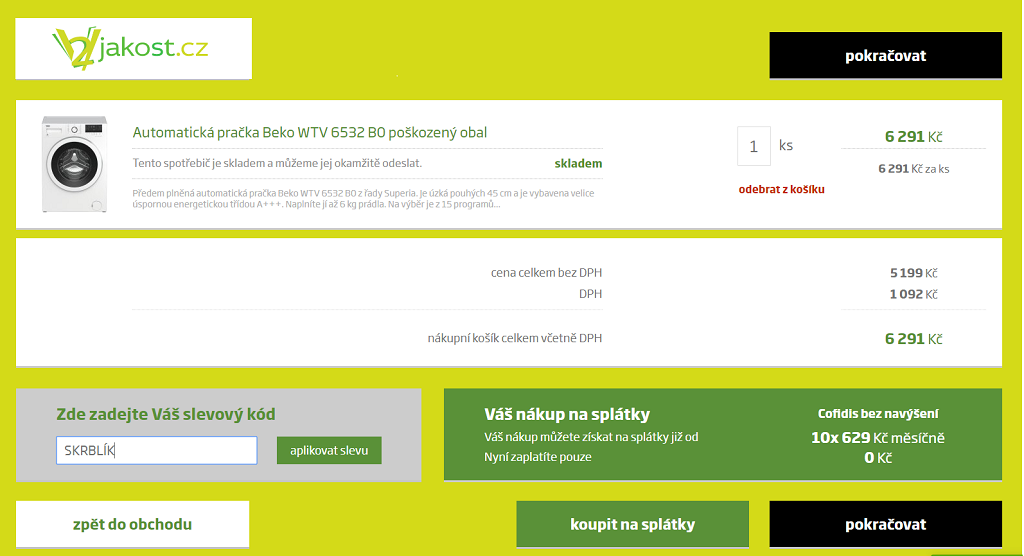Click Cofidis bez navýšení text
The height and width of the screenshot is (556, 1024).
coord(878,414)
